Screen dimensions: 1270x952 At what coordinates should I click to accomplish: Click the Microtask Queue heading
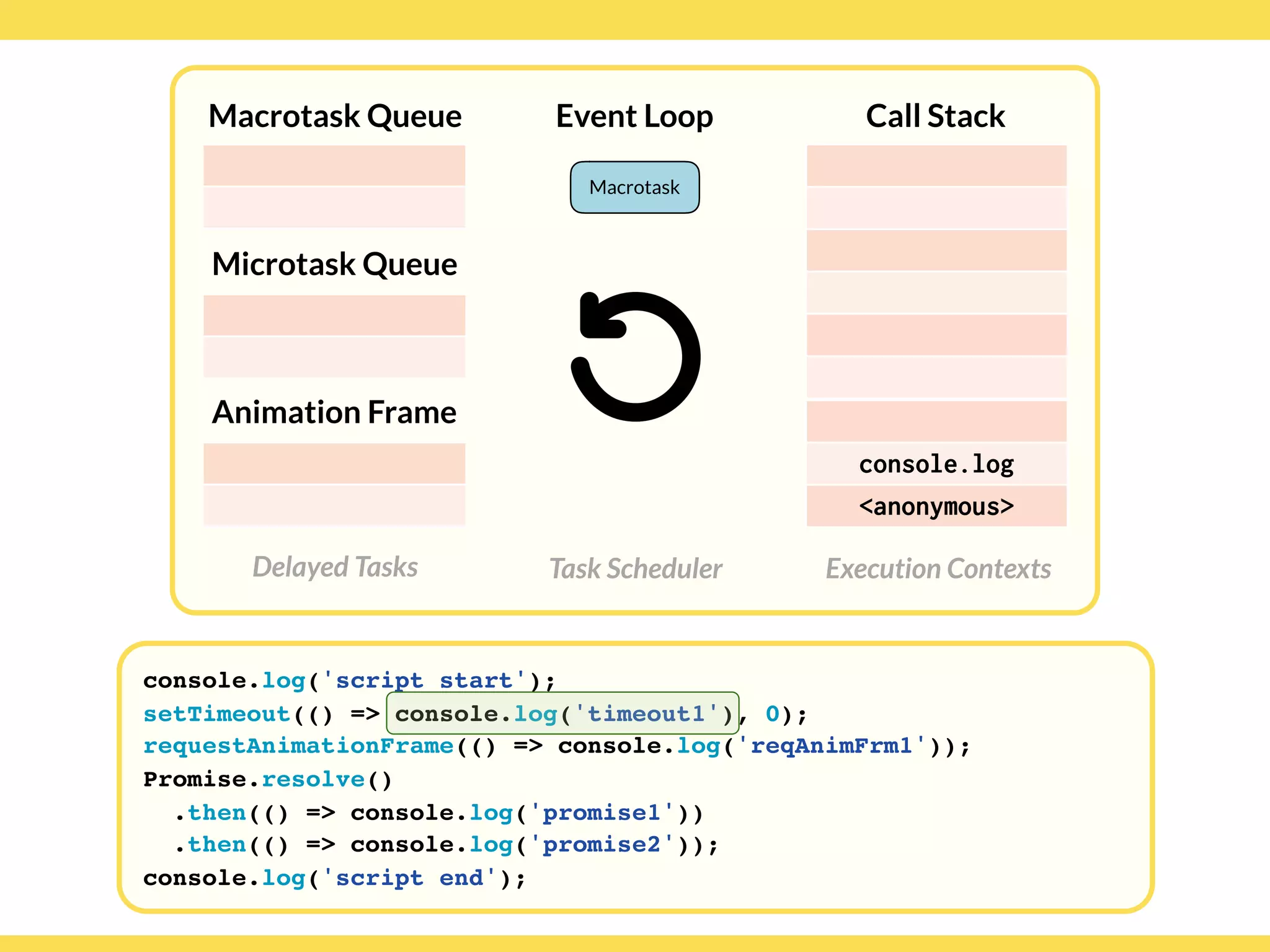(334, 264)
